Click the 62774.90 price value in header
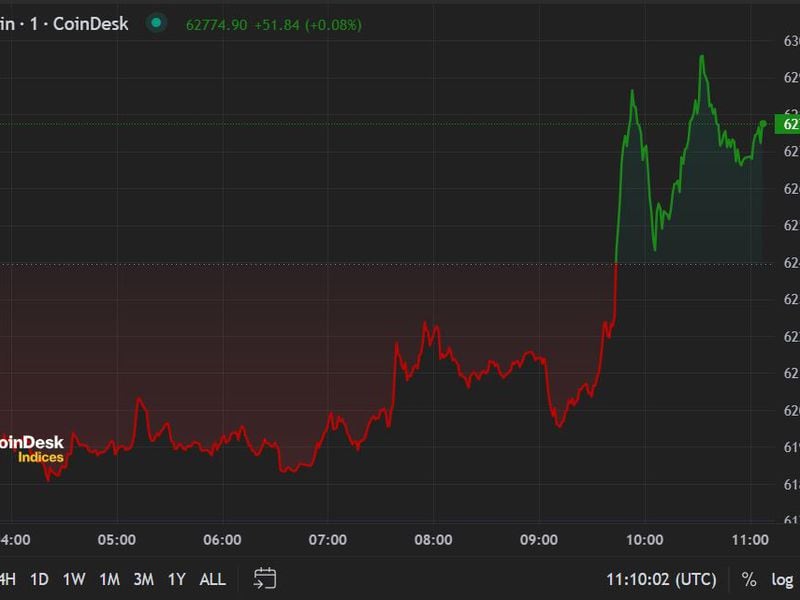800x600 pixels. click(217, 23)
